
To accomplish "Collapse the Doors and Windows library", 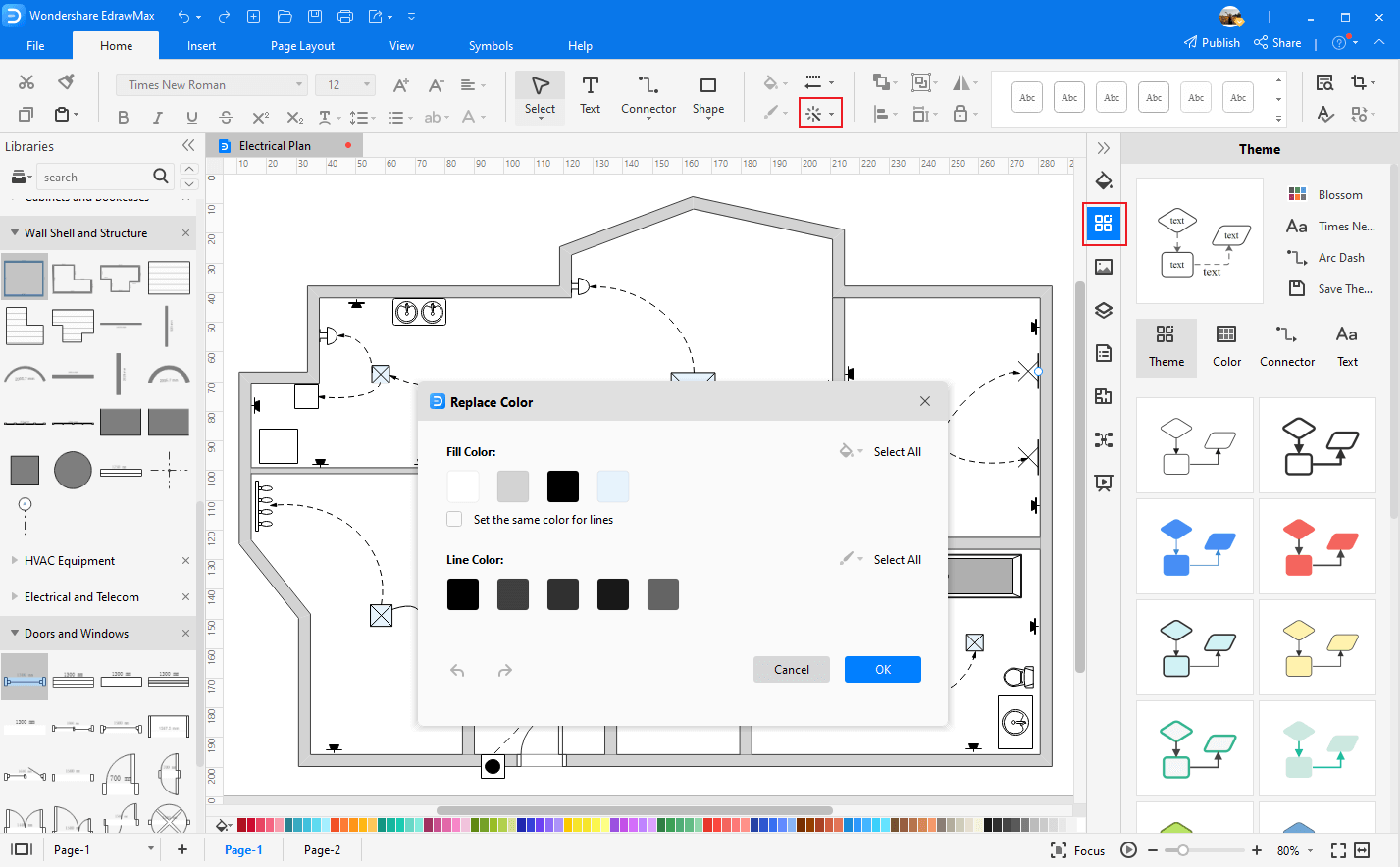I will coord(15,633).
